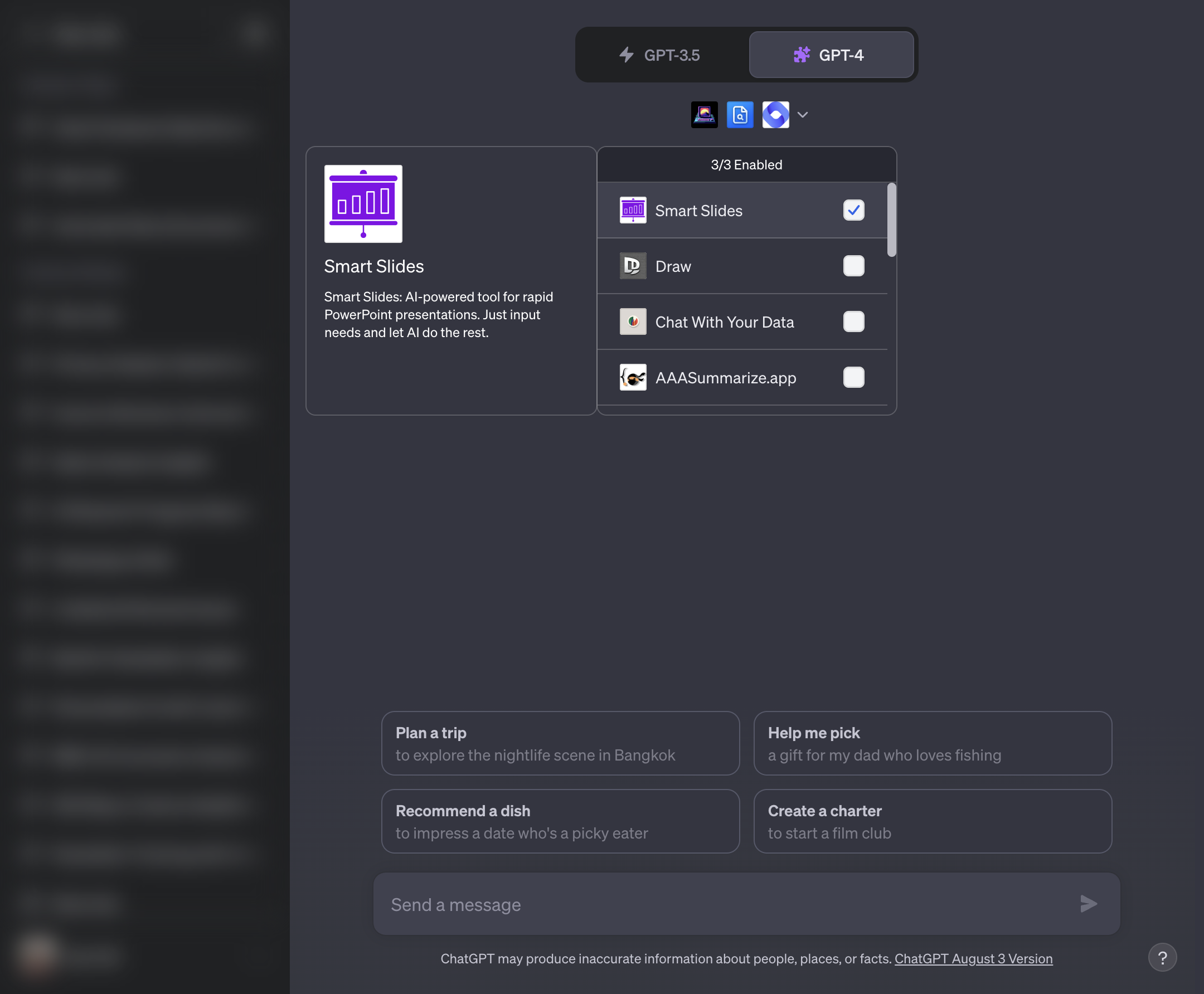Viewport: 1204px width, 994px height.
Task: Click the Smart Slides icon in the plugin list
Action: 633,211
